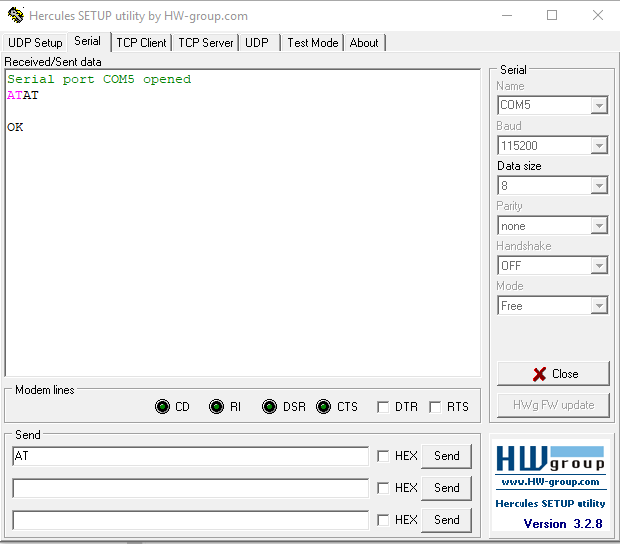Click the 'Hercules SETUP utility' blue label
The image size is (620, 544).
(550, 504)
